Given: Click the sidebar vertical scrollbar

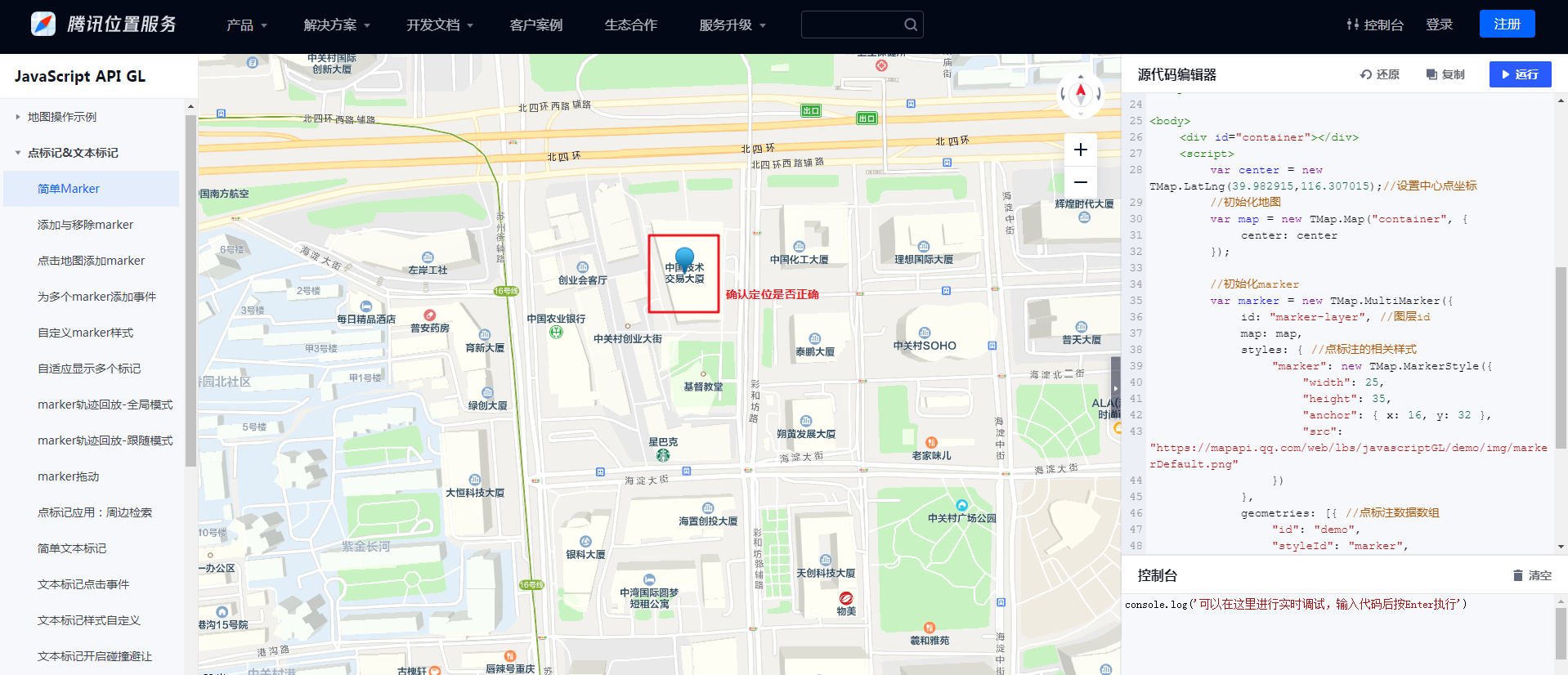Looking at the screenshot, I should point(190,290).
